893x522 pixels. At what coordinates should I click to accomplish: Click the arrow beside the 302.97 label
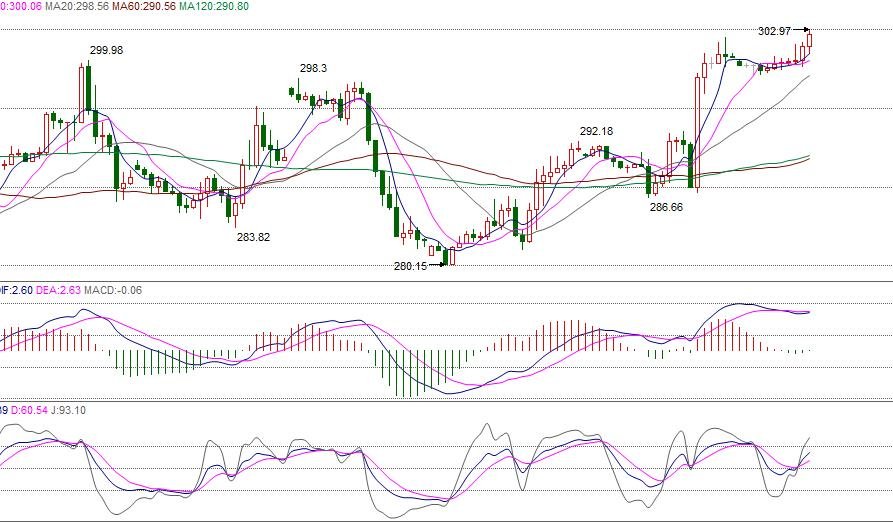point(801,31)
